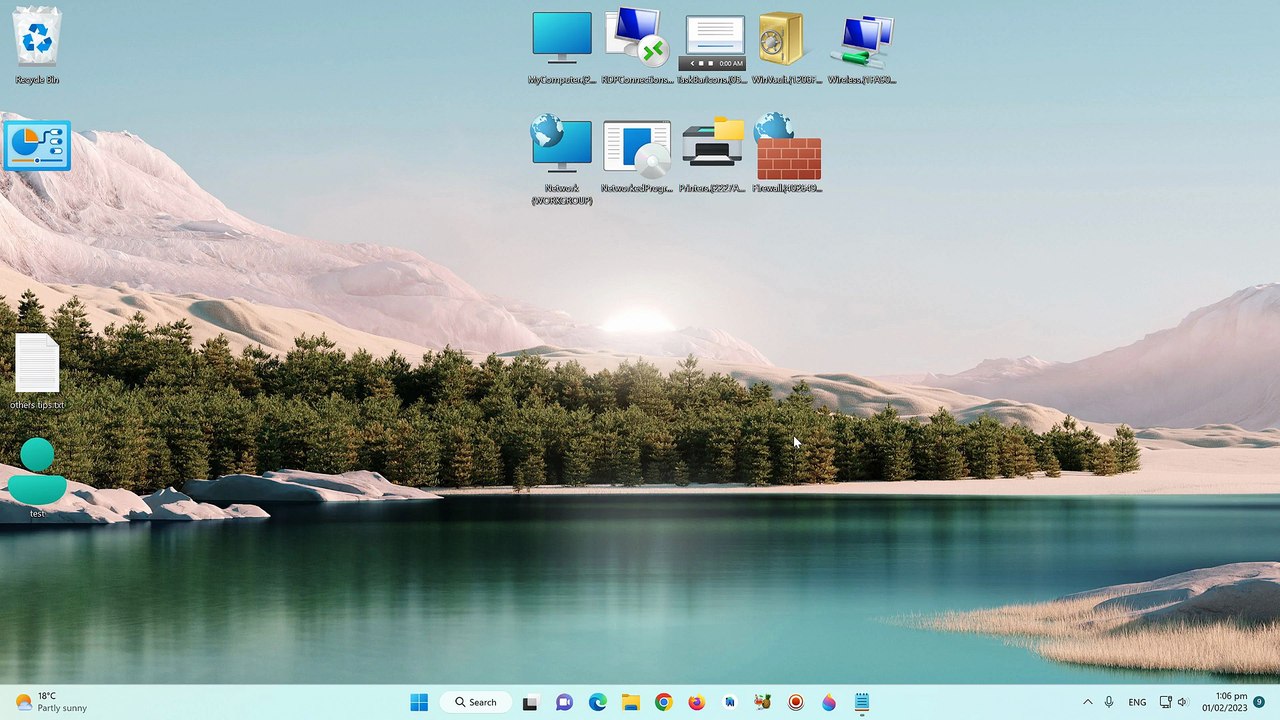
Task: Open the MyComputer desktop shortcut
Action: pos(562,48)
